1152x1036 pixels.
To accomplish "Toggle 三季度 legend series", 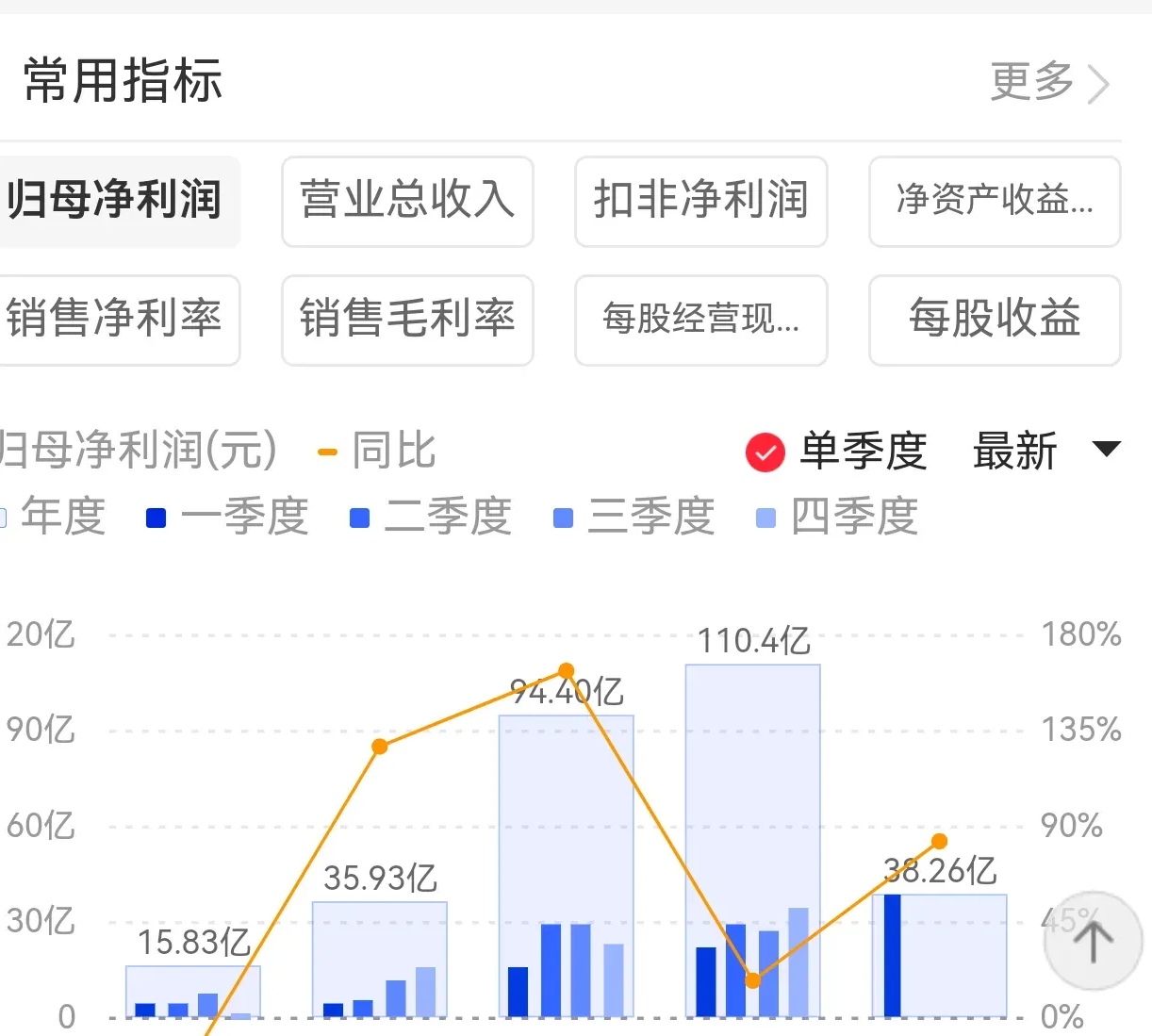I will [634, 517].
